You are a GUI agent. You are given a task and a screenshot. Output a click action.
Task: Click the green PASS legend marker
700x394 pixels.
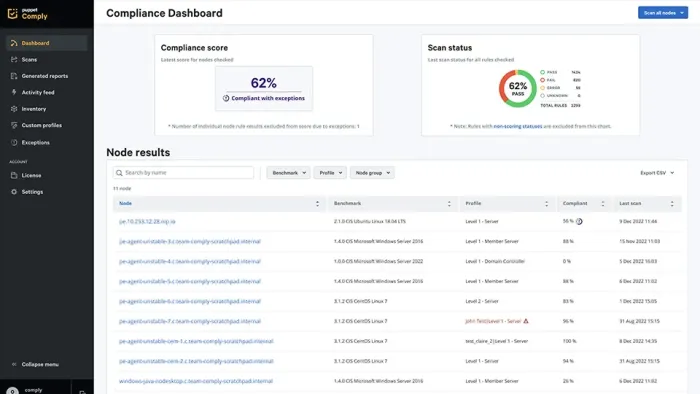pyautogui.click(x=542, y=72)
